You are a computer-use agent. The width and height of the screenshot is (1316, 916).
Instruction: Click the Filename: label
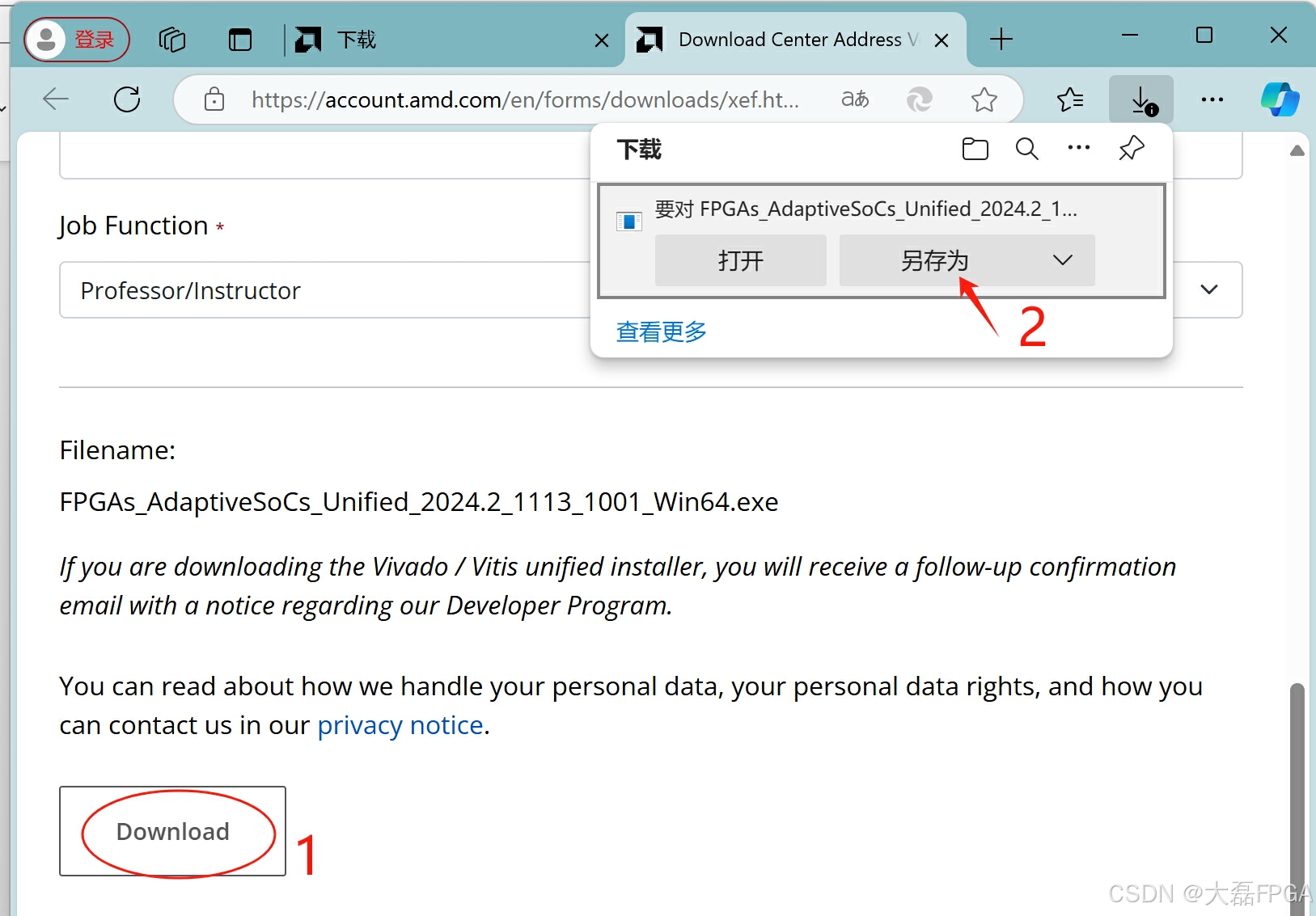(x=117, y=450)
